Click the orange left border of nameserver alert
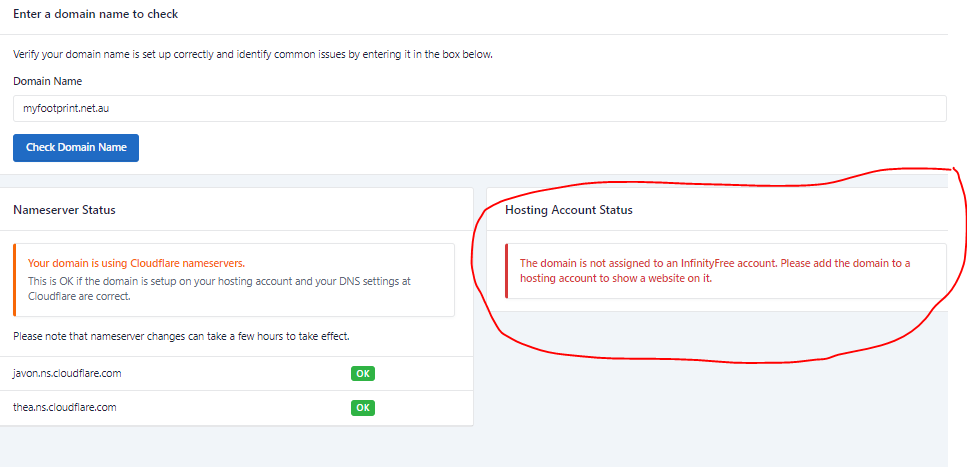 [x=15, y=279]
